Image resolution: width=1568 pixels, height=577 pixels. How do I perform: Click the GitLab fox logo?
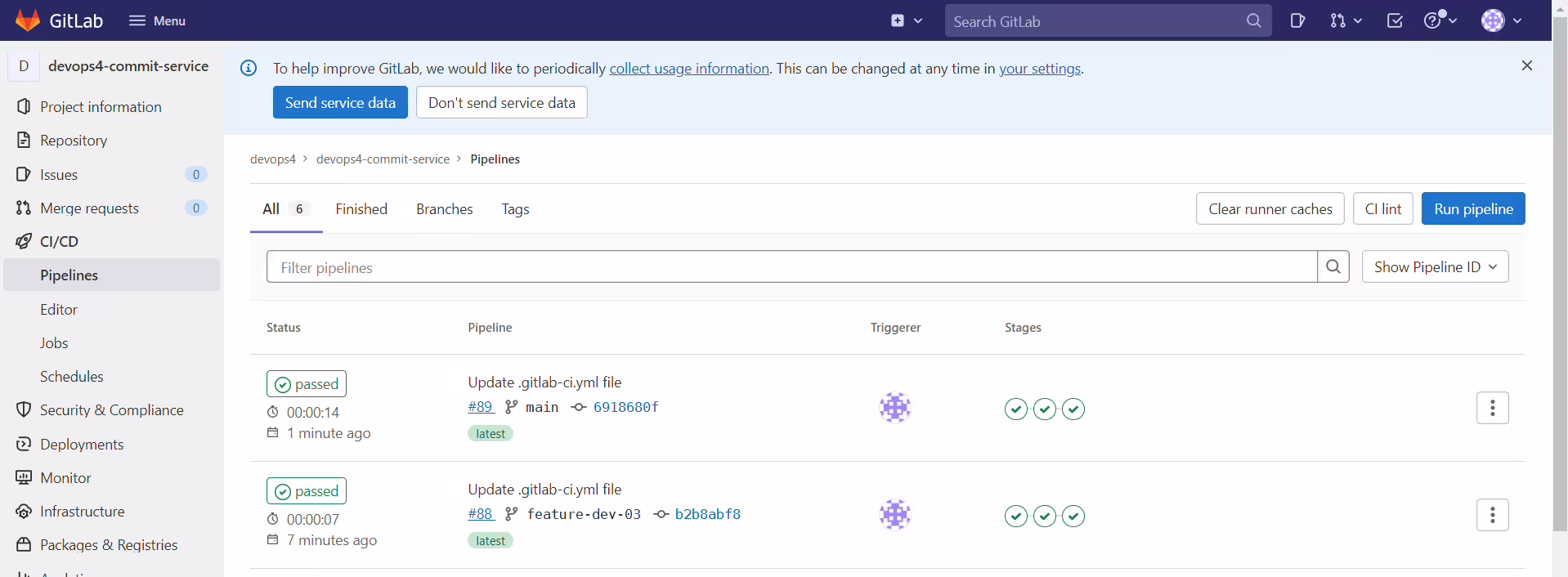[28, 20]
